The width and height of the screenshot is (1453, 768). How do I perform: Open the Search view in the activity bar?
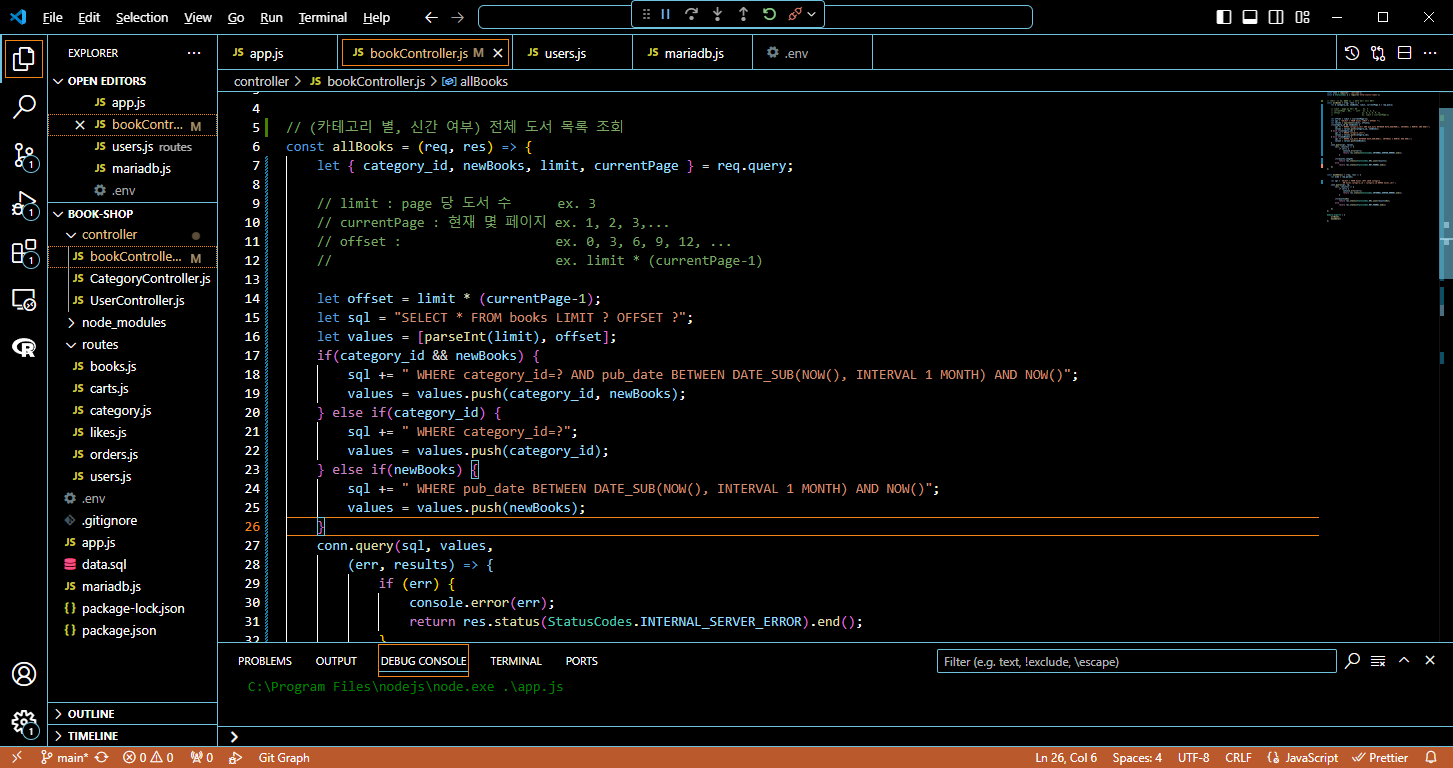[24, 107]
